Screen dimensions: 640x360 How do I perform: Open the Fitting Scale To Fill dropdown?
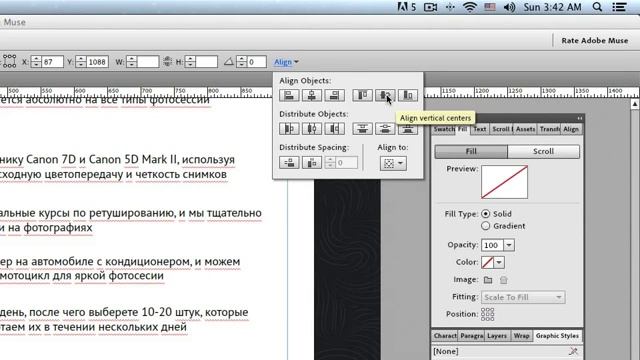(x=523, y=297)
